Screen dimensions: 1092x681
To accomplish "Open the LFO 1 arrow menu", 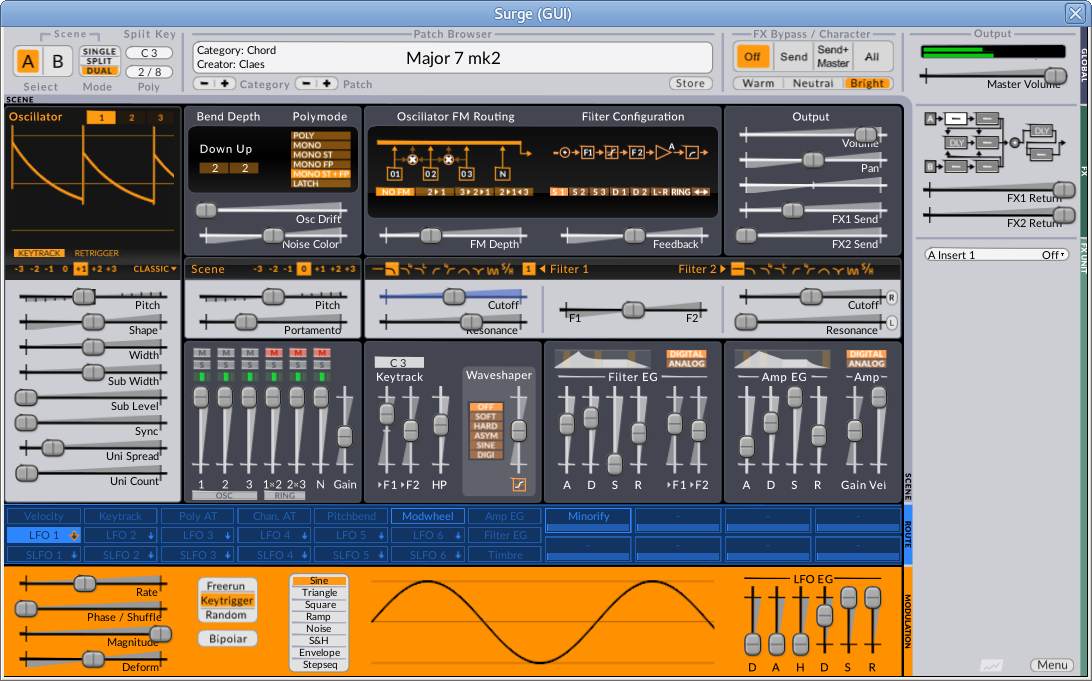I will tap(74, 535).
